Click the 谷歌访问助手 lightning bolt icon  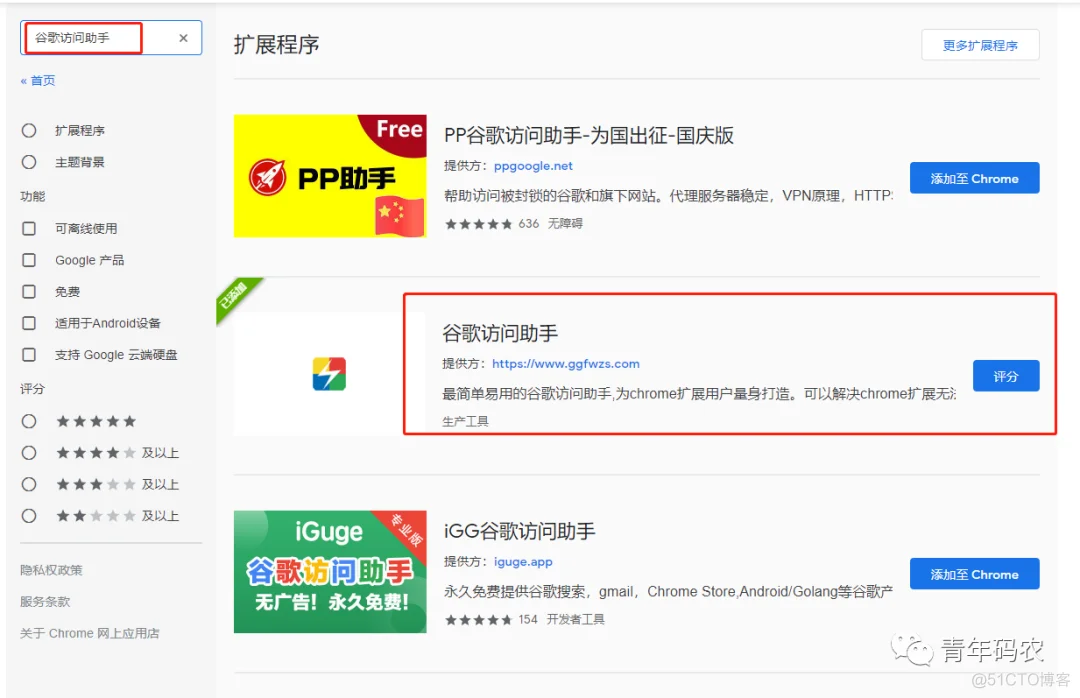pyautogui.click(x=329, y=373)
